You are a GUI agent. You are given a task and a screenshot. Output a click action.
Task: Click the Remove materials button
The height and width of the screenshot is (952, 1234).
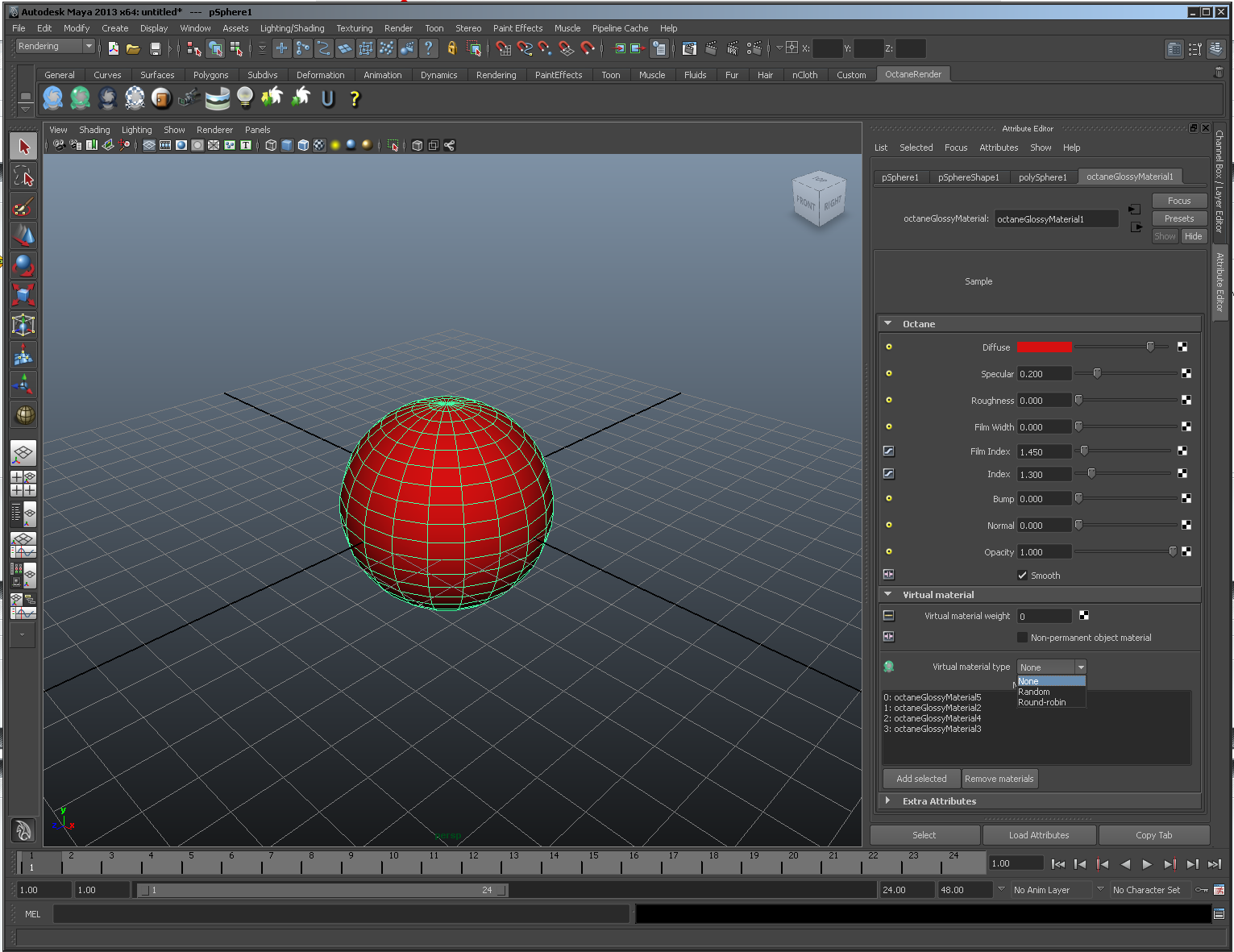click(x=999, y=779)
